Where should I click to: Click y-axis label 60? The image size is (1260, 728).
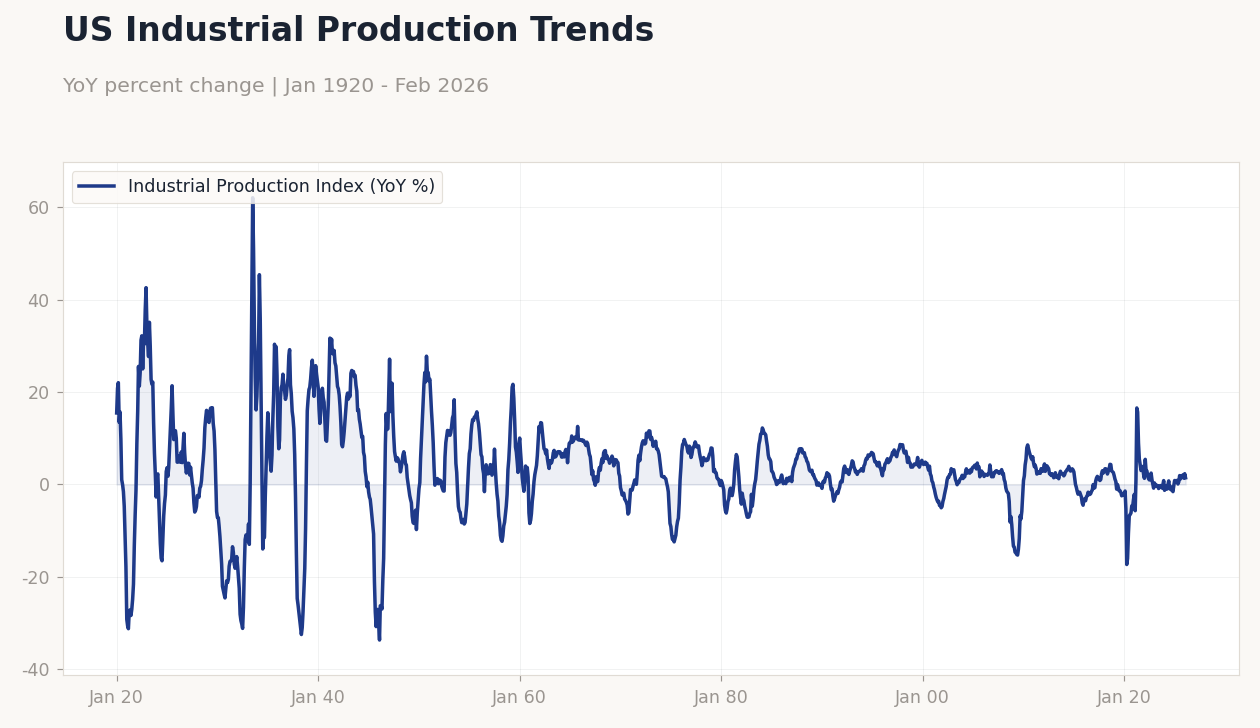click(x=40, y=208)
